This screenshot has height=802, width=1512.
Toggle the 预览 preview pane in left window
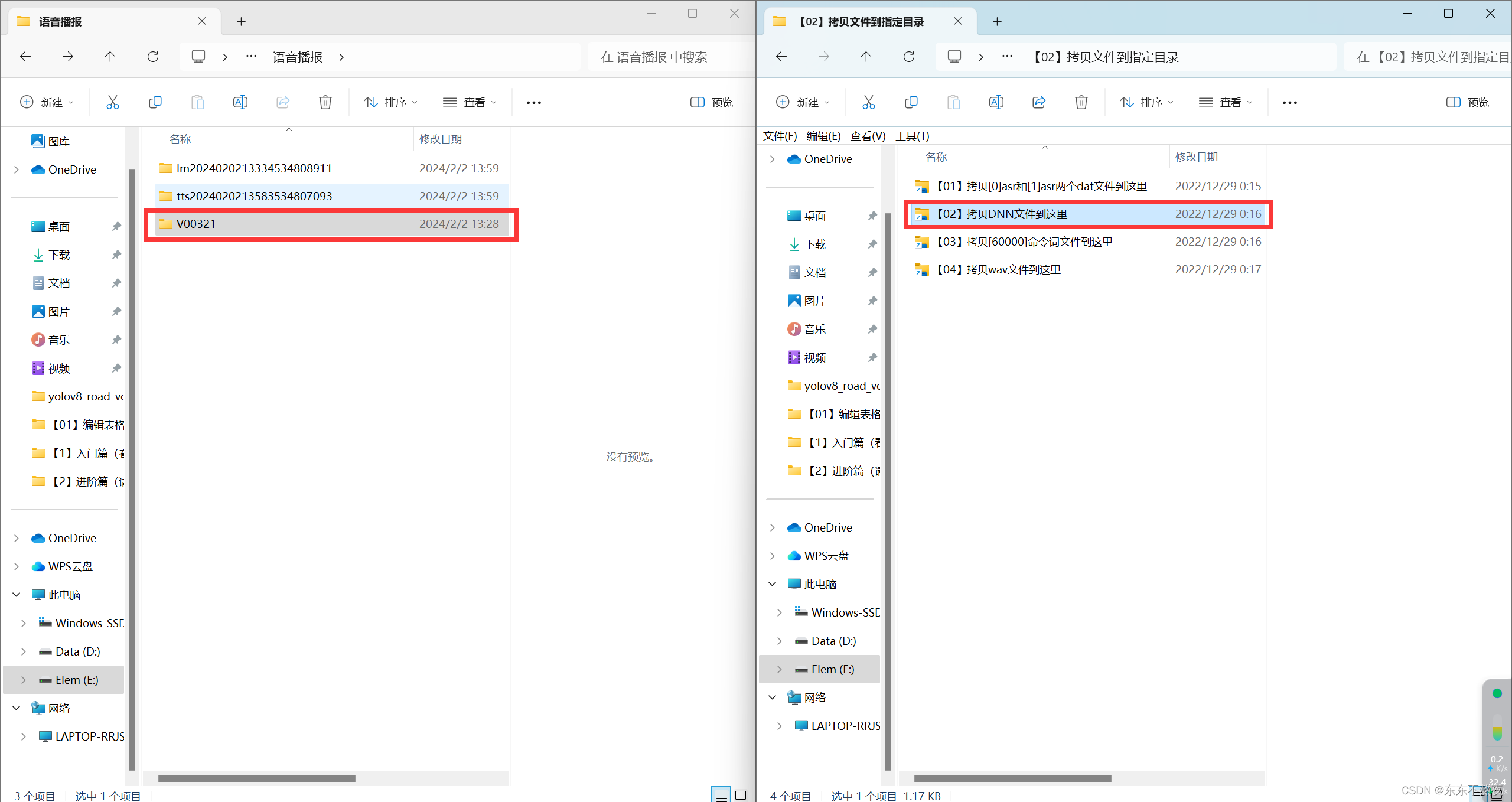click(x=711, y=102)
